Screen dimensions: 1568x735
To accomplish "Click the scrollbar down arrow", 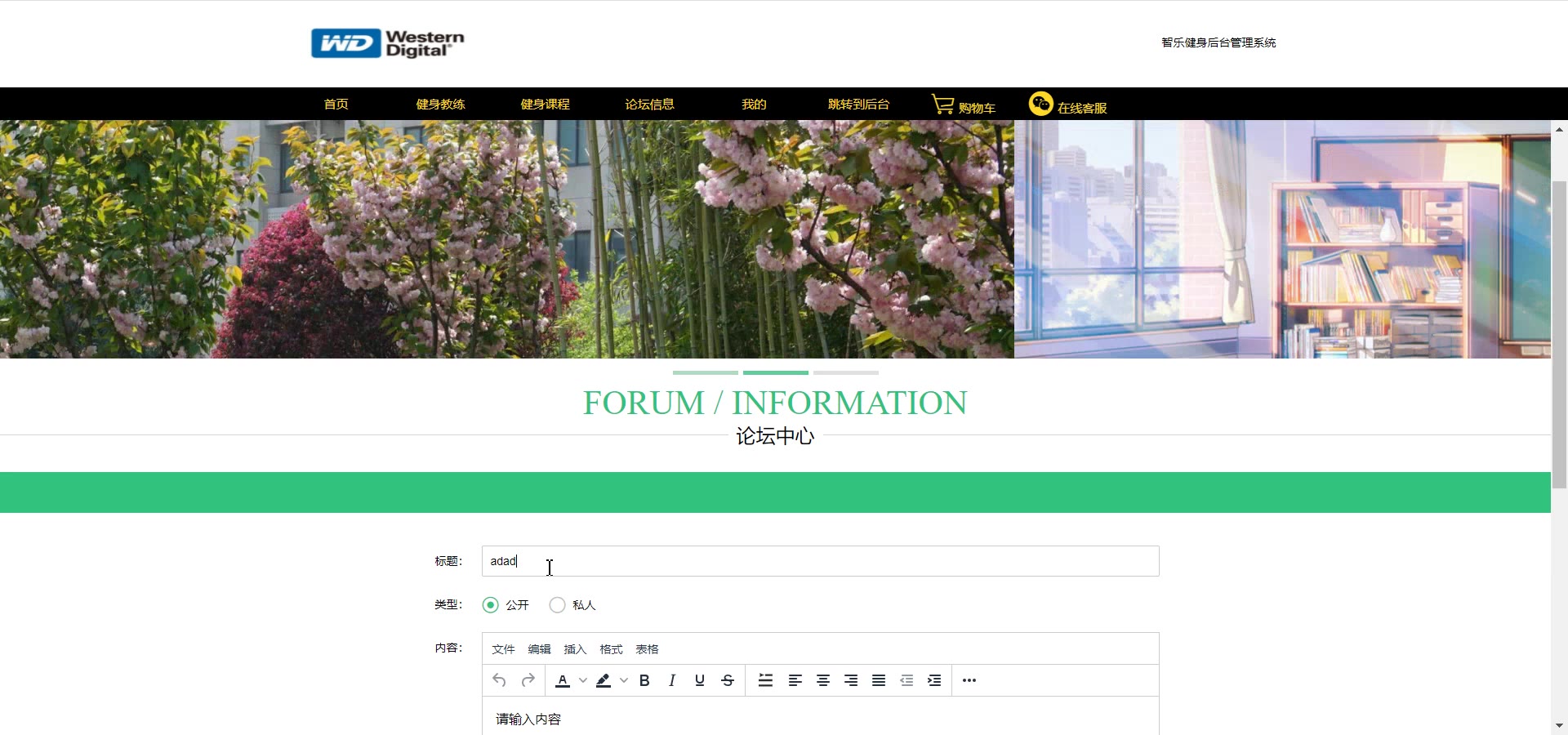I will (x=1559, y=725).
